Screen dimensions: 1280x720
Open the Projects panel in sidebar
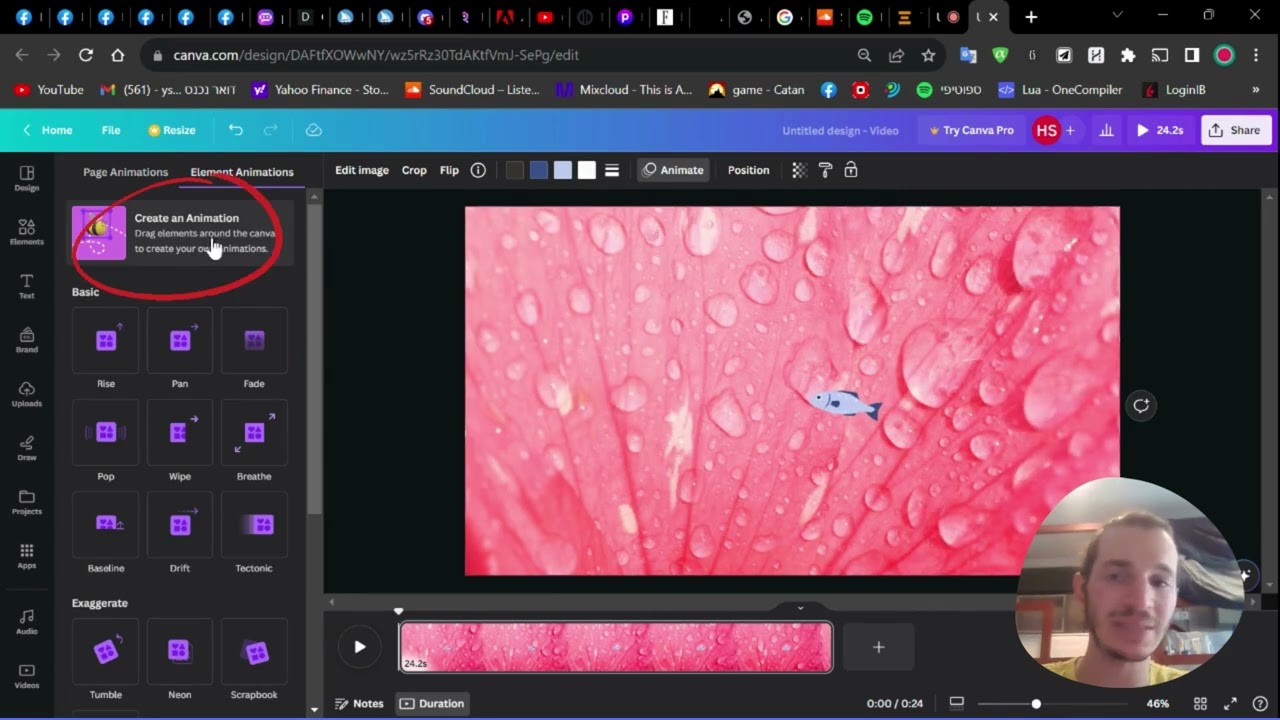(x=27, y=502)
